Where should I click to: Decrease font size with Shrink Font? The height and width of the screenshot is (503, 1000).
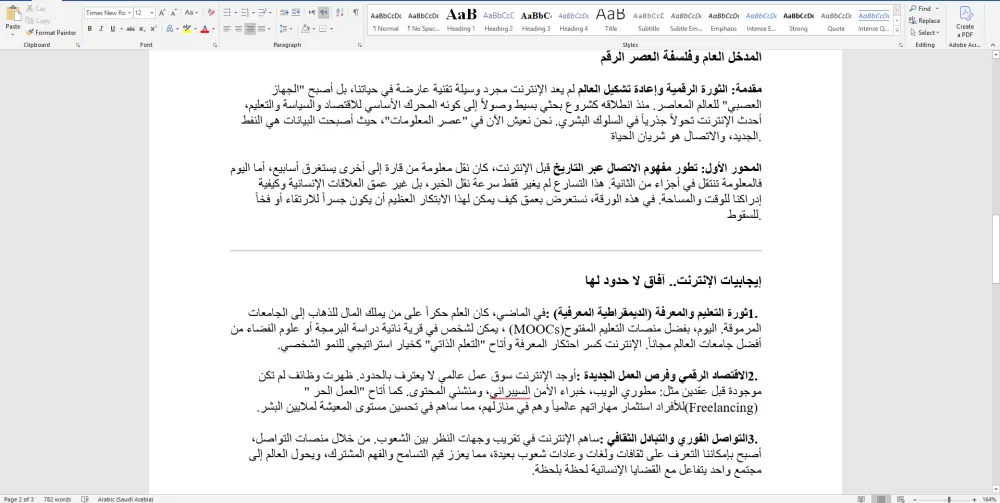[173, 13]
